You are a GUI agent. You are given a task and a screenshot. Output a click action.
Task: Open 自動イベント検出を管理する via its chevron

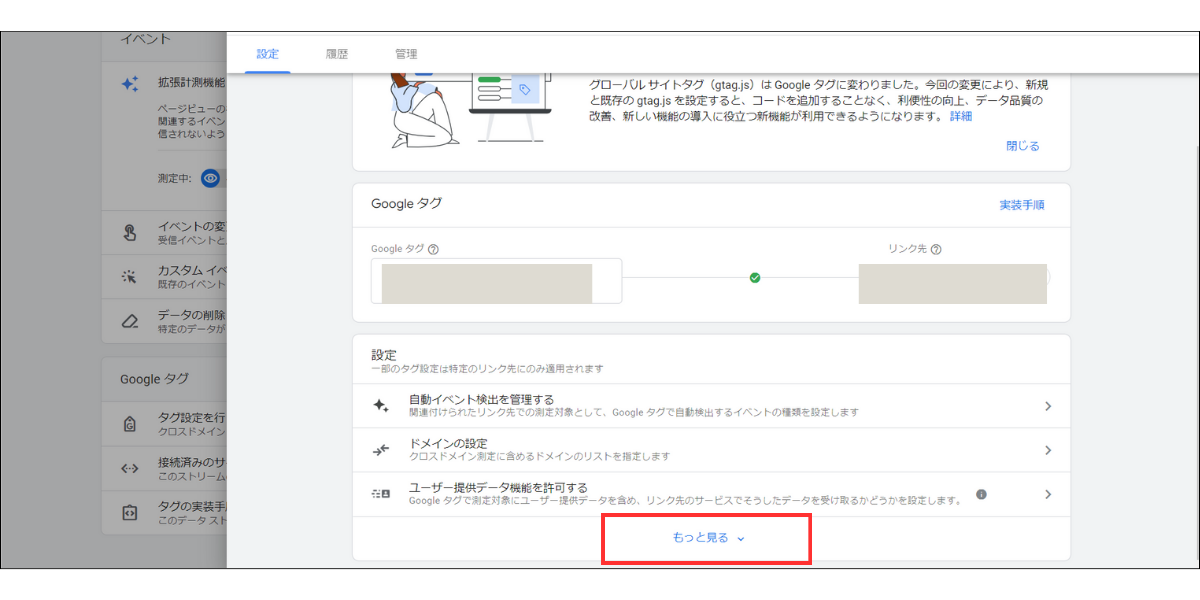[x=1048, y=406]
